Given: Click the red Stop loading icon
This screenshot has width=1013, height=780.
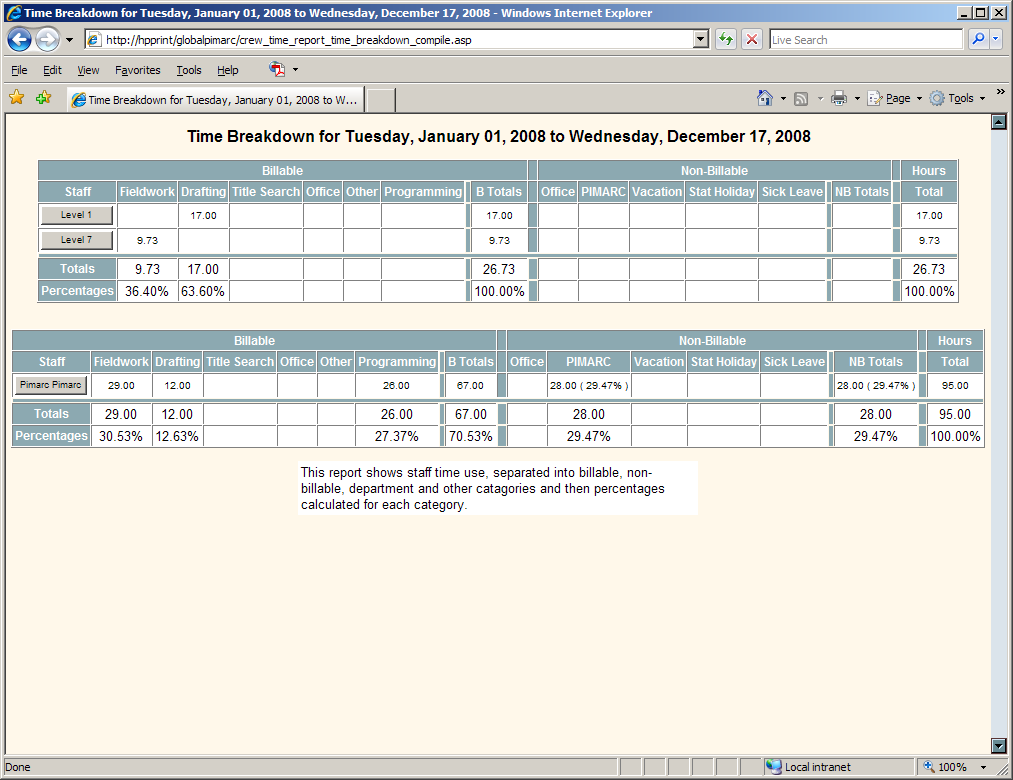Looking at the screenshot, I should 751,39.
